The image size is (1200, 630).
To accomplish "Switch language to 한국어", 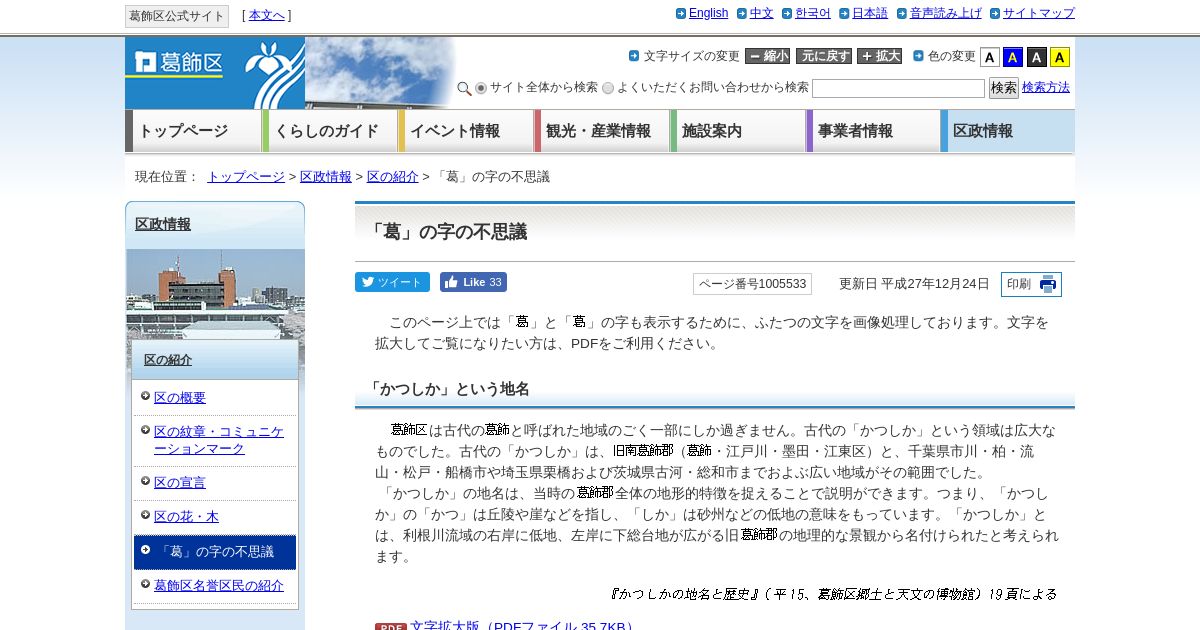I will pyautogui.click(x=813, y=14).
